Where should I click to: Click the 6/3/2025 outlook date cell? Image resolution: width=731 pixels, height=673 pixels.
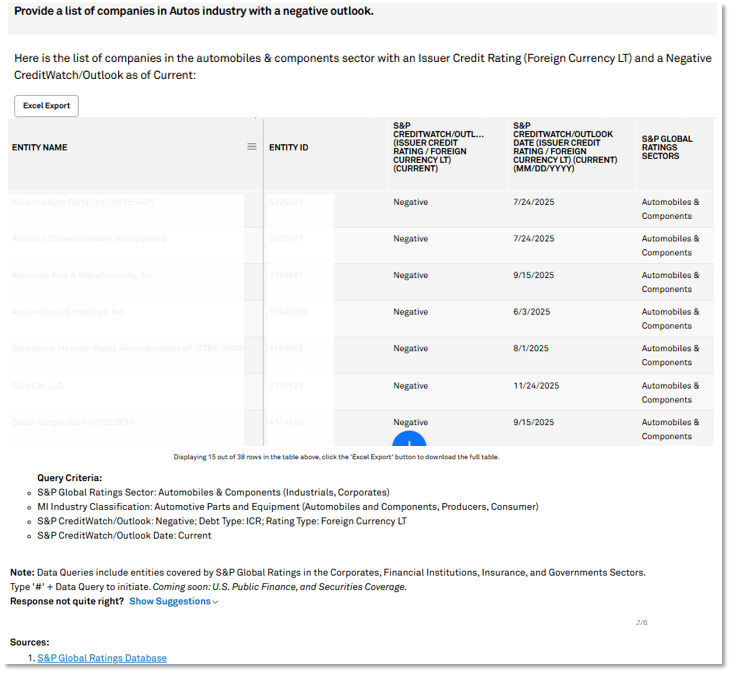click(530, 312)
